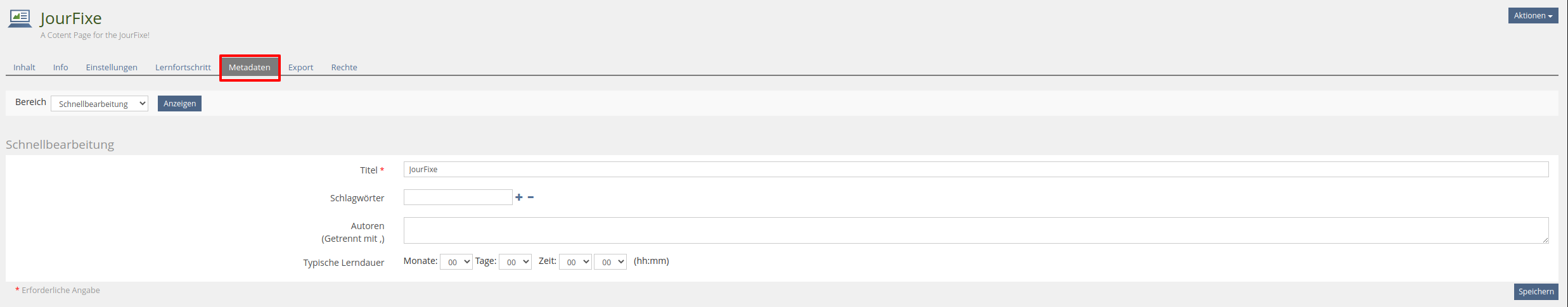Open the Aktionen dropdown menu
This screenshot has height=307, width=1568.
coord(1533,16)
